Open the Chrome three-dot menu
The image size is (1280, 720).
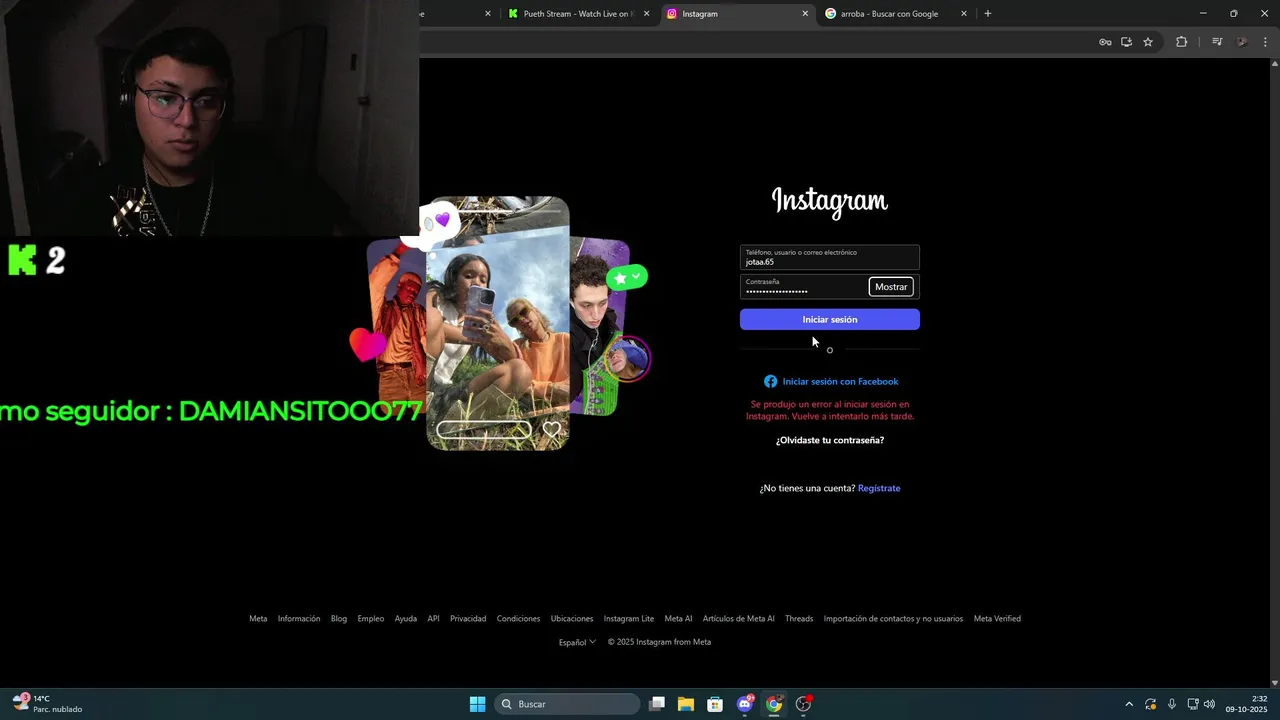click(1266, 42)
